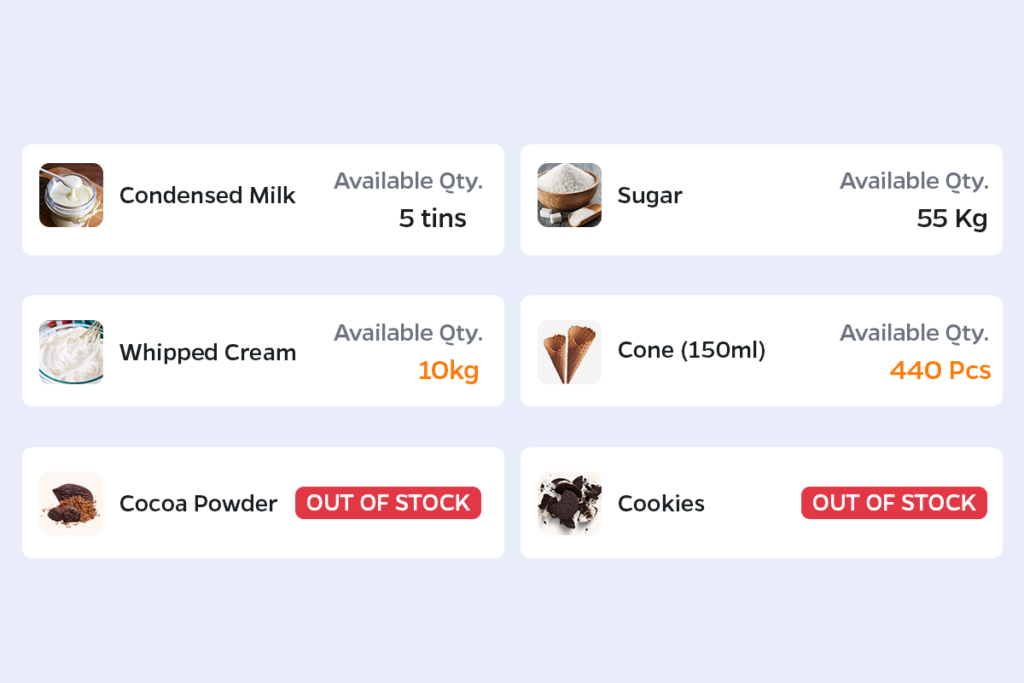Click the orange 10kg quantity value
The image size is (1024, 683).
tap(448, 370)
